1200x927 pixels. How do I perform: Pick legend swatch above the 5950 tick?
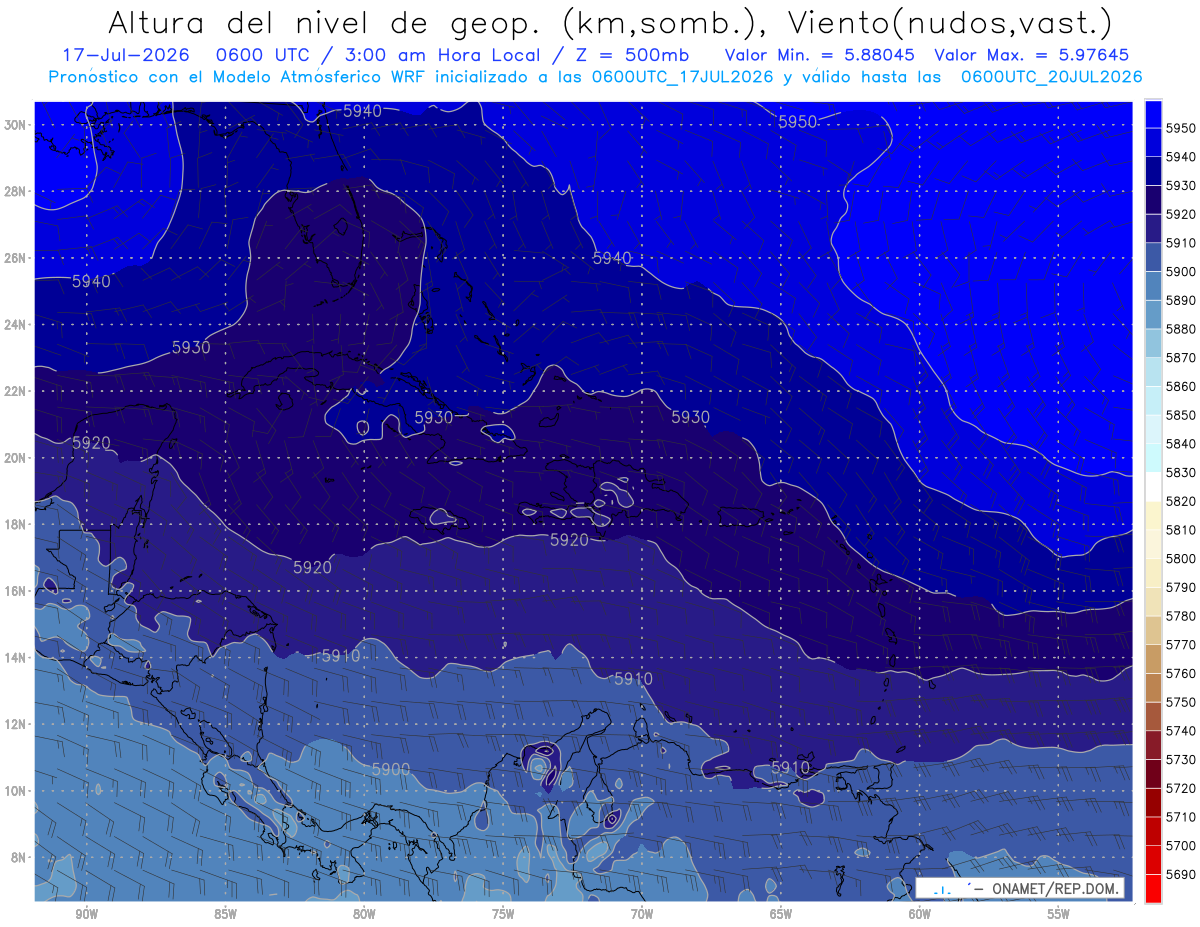pos(1153,114)
